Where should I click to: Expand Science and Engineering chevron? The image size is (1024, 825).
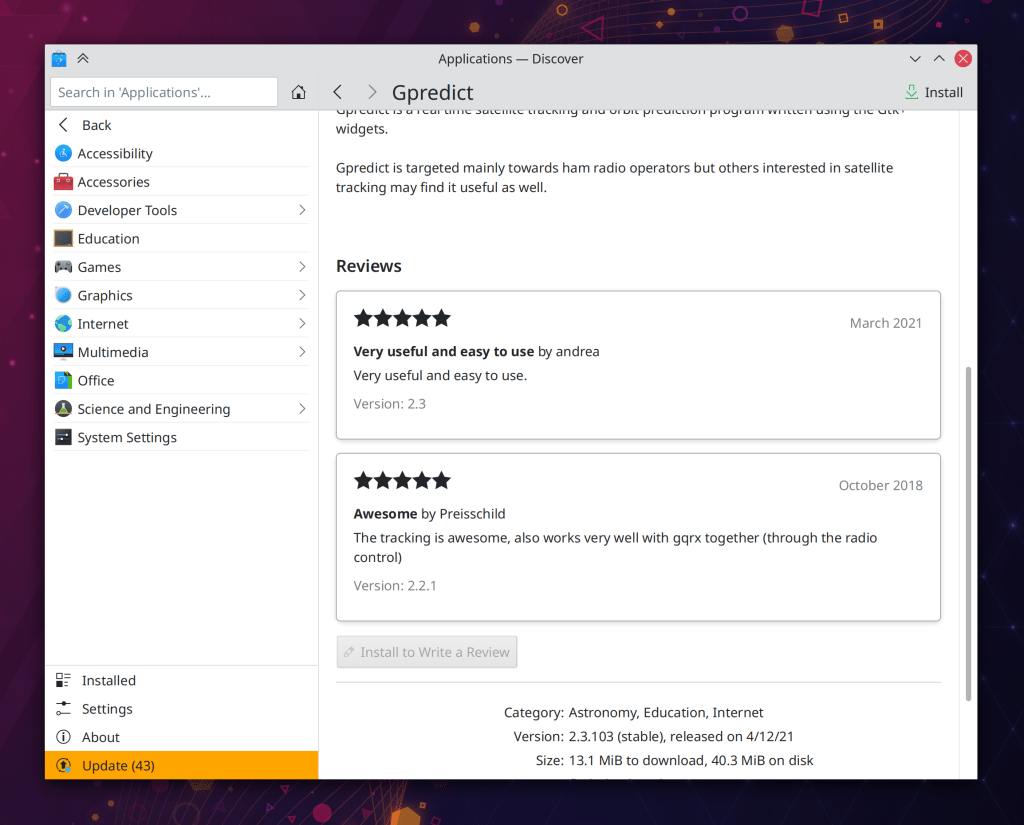pos(302,409)
